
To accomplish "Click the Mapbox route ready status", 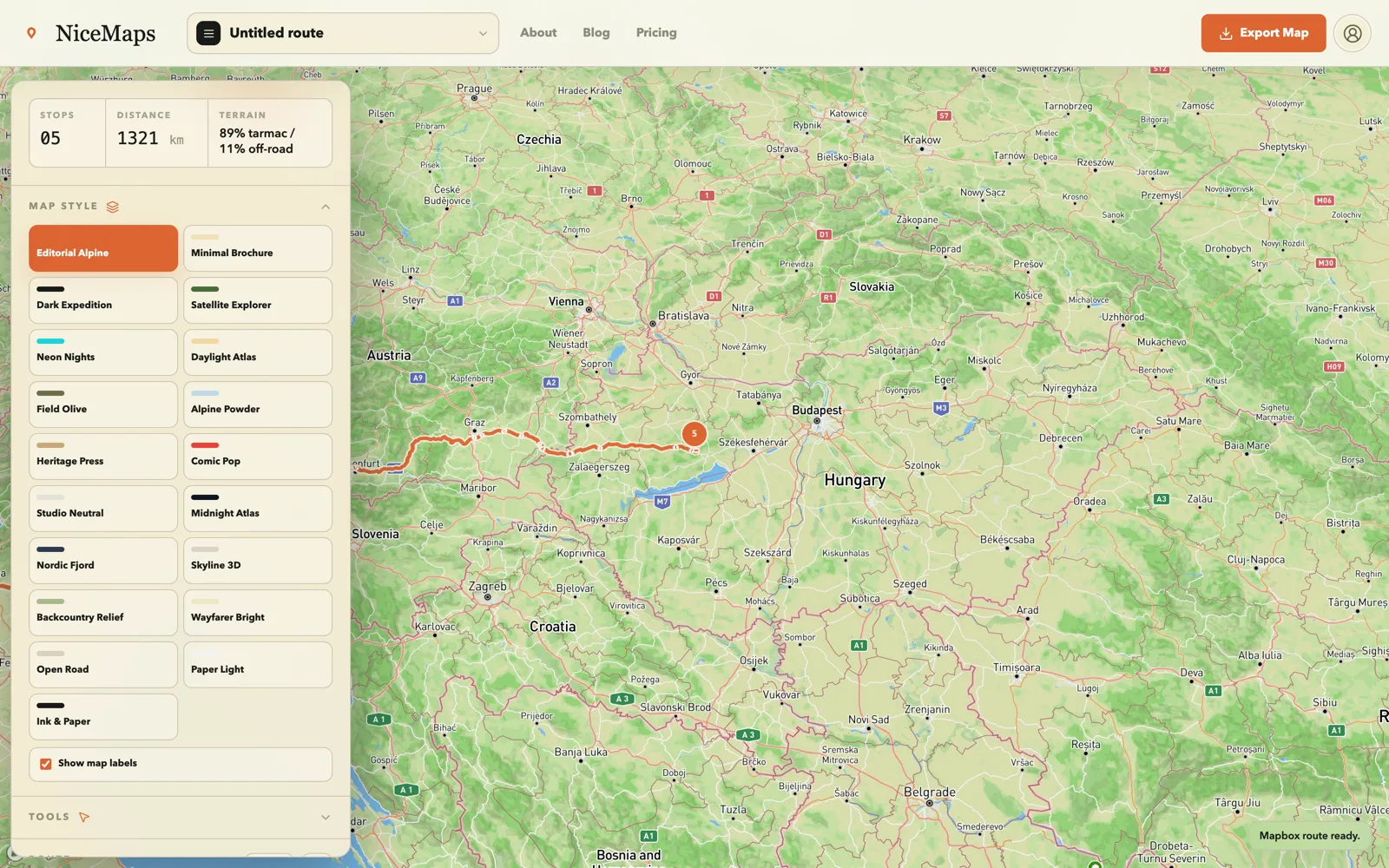I will pyautogui.click(x=1309, y=836).
